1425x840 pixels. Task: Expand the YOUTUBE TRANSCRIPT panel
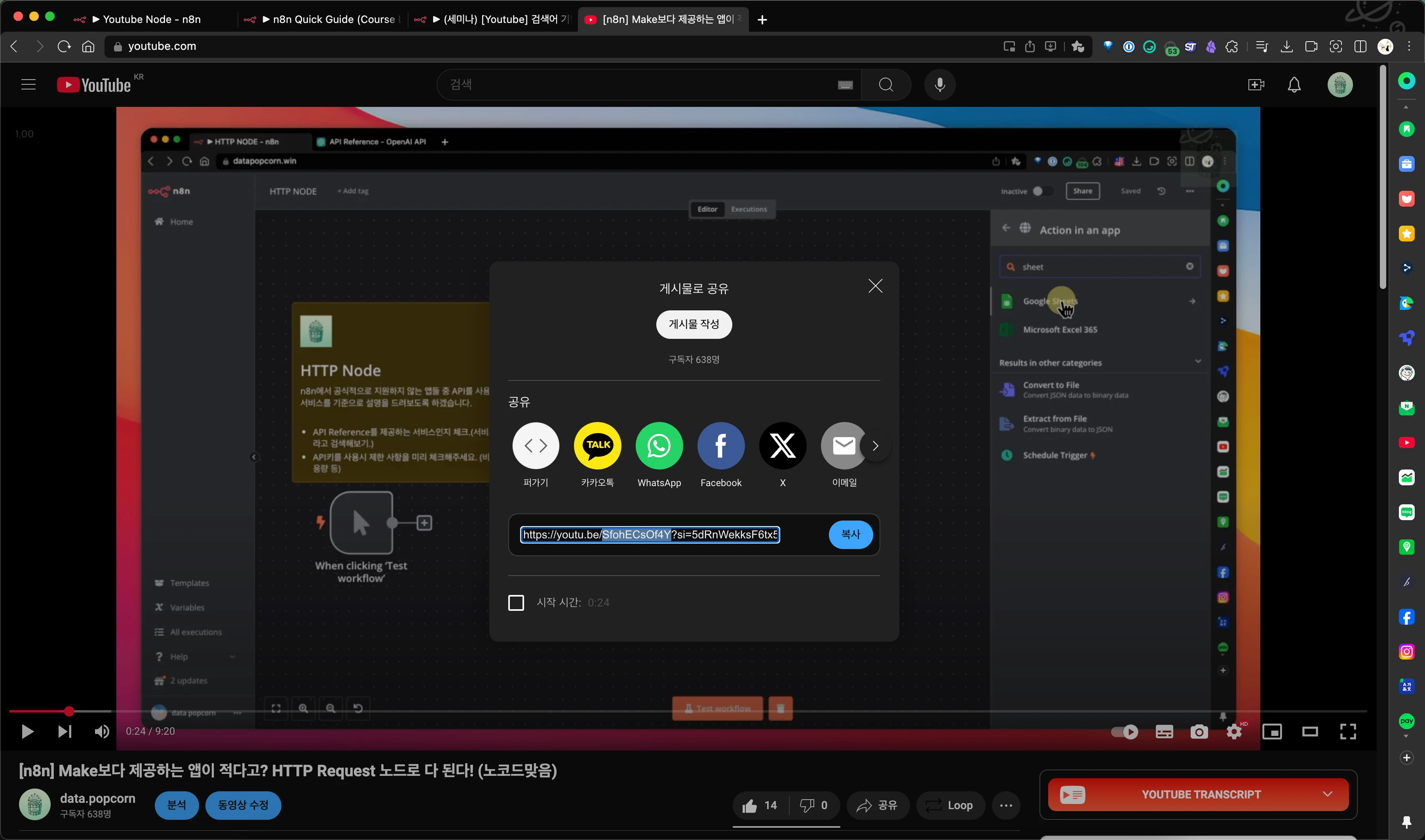pyautogui.click(x=1198, y=794)
